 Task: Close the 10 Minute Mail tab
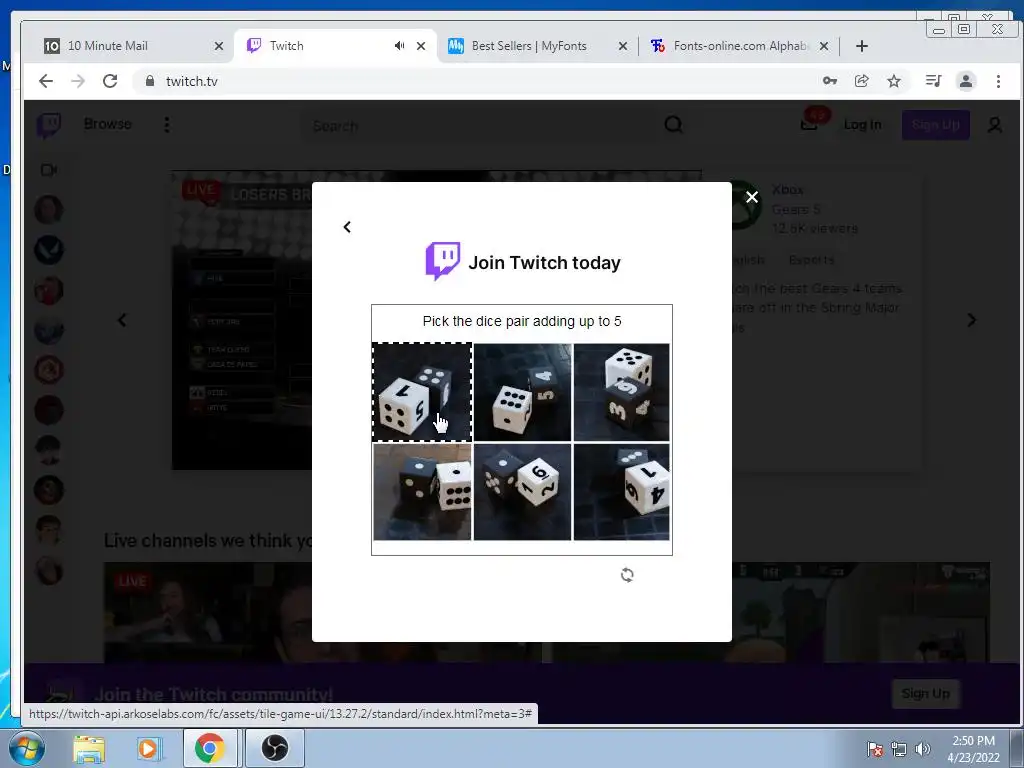coord(219,46)
